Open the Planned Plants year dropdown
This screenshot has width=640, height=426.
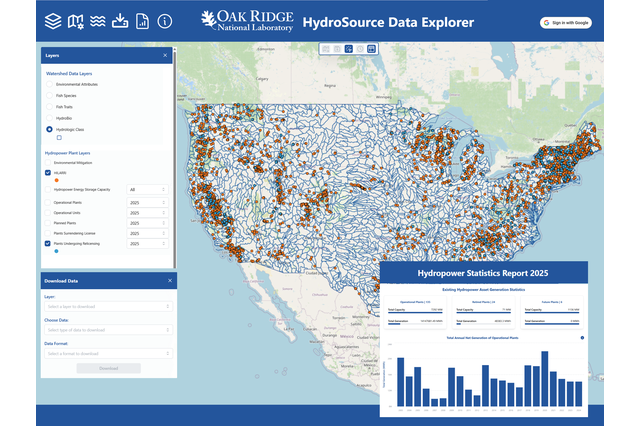click(147, 223)
